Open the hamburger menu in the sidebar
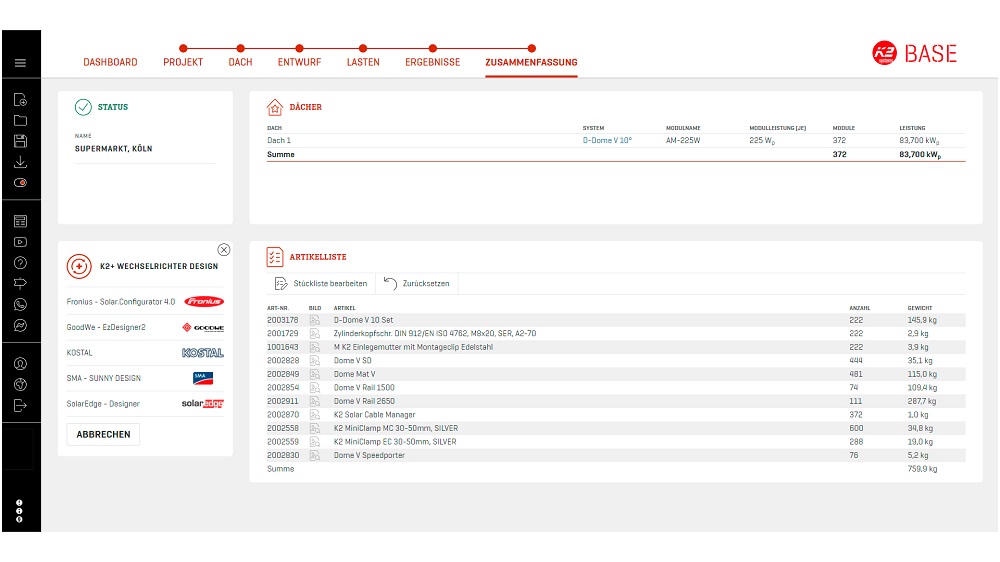 tap(20, 63)
